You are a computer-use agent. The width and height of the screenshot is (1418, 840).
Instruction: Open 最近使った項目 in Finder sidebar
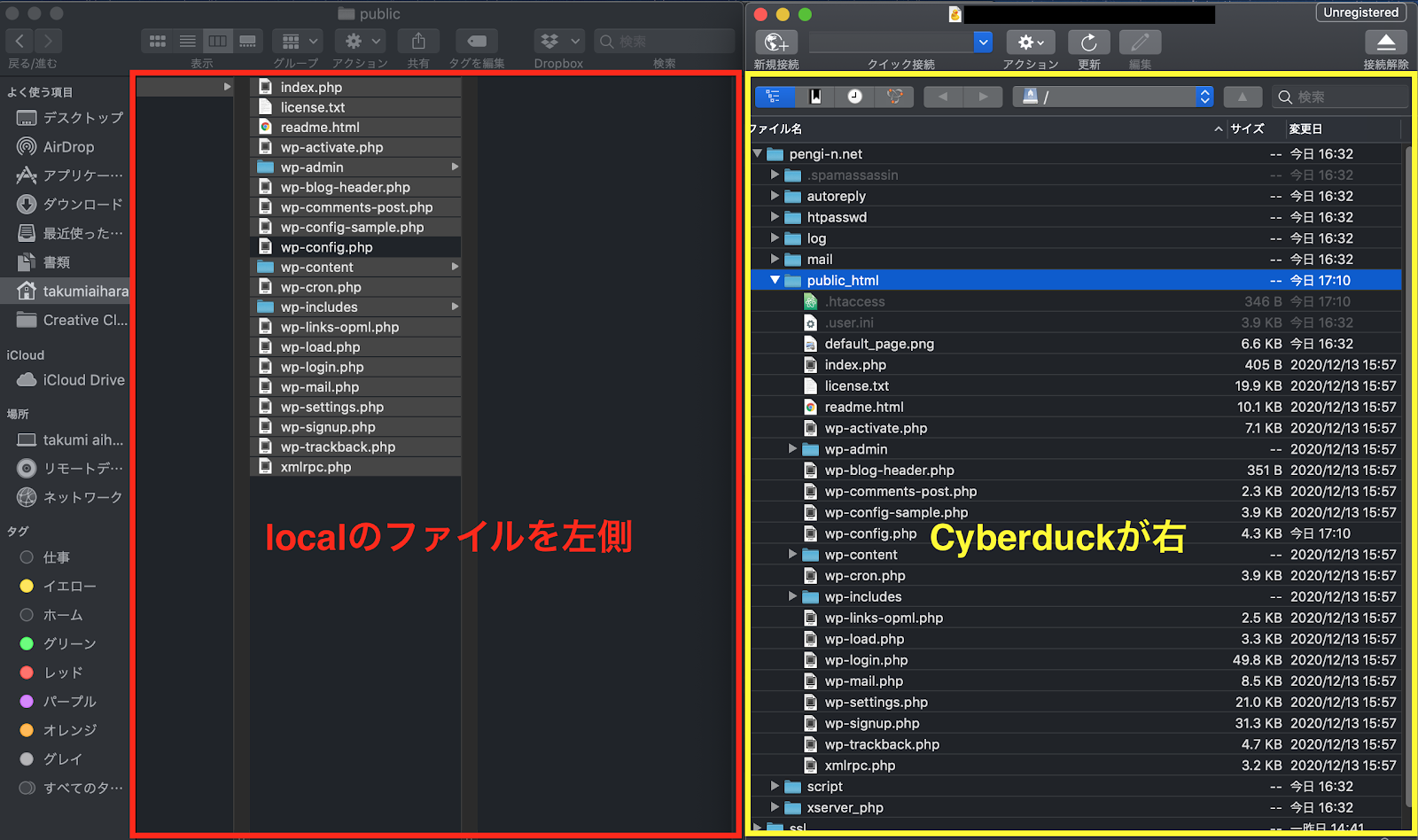tap(69, 233)
